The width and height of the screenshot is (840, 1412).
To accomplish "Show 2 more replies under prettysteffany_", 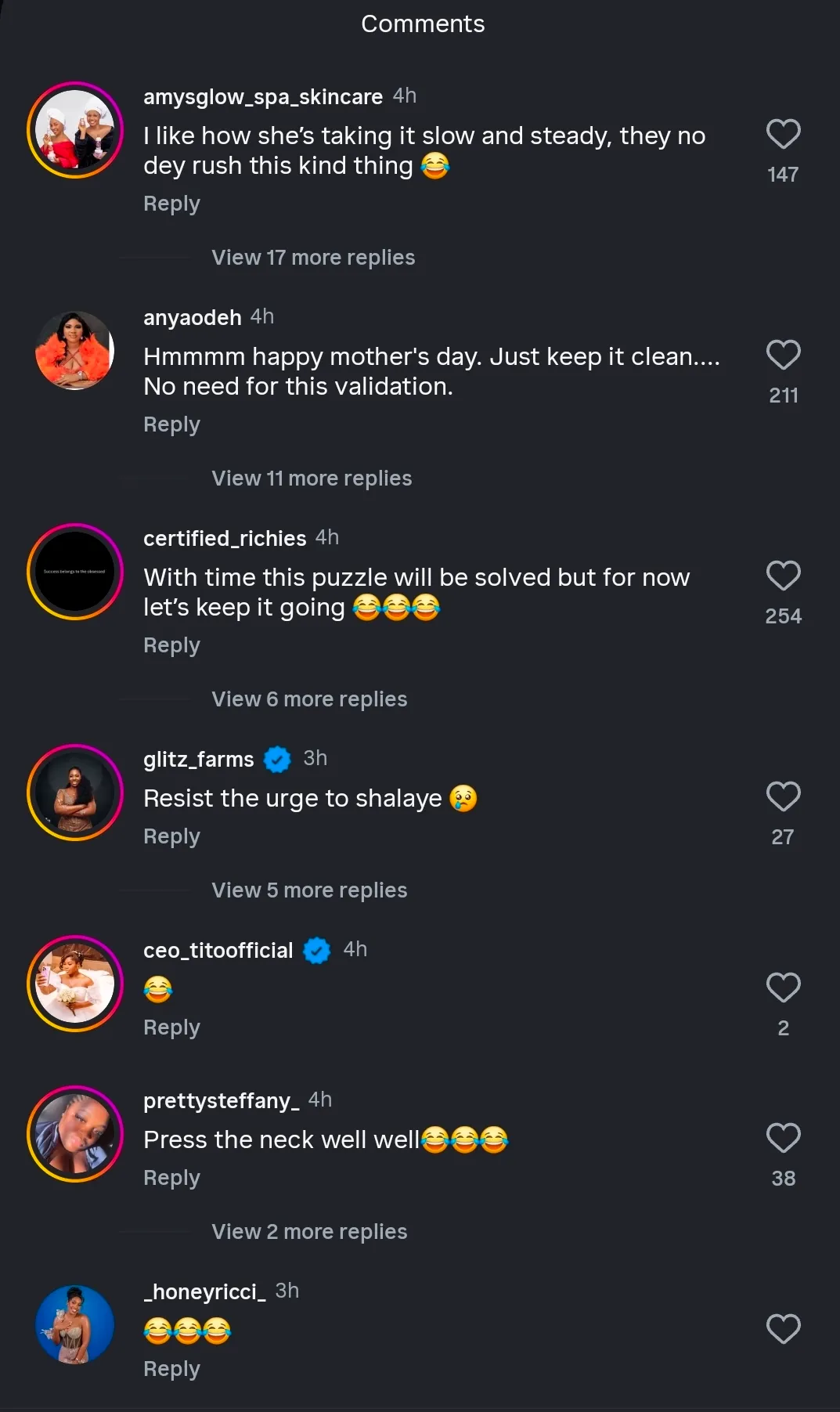I will click(x=309, y=1232).
